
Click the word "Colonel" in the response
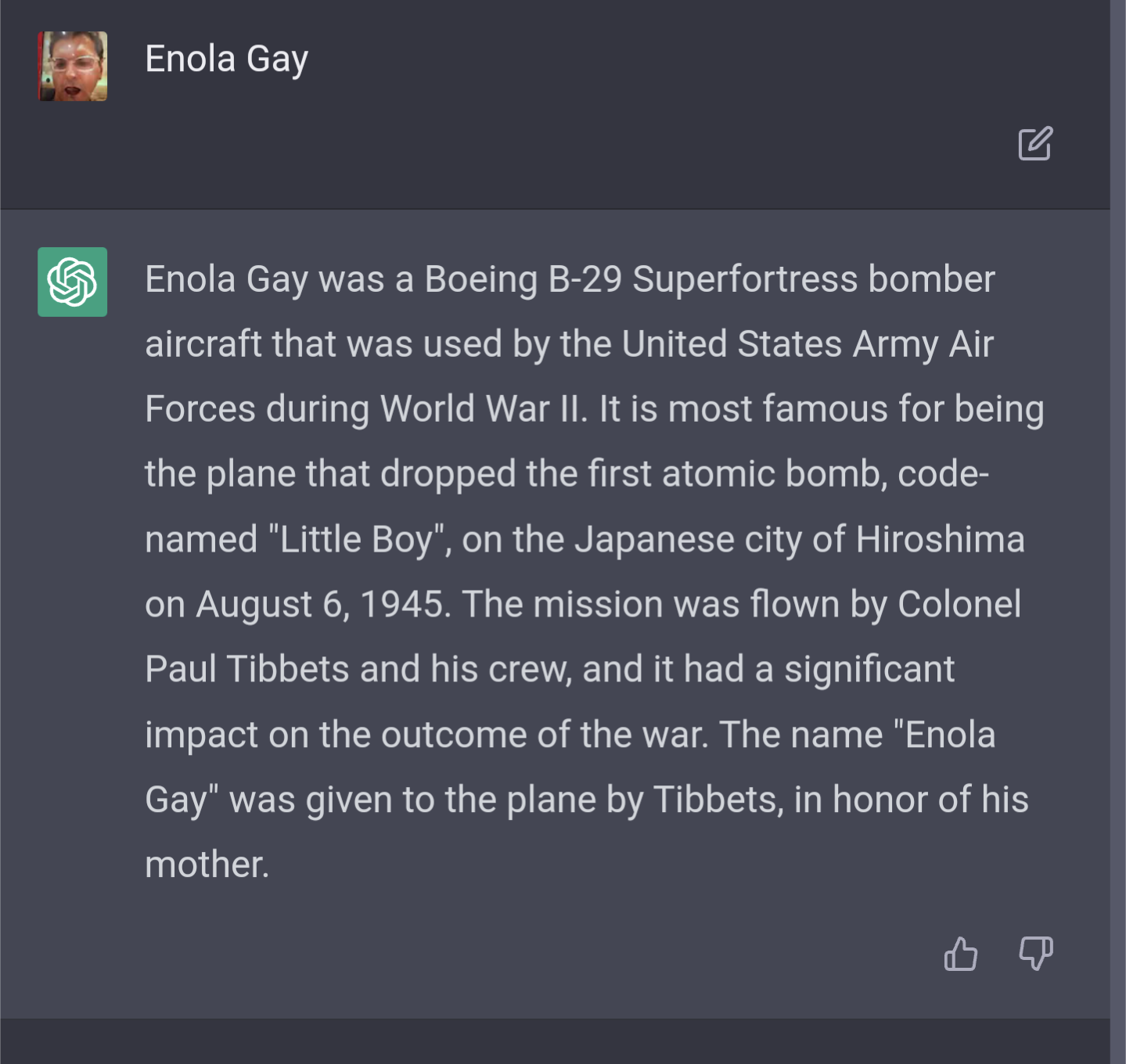pyautogui.click(x=959, y=605)
